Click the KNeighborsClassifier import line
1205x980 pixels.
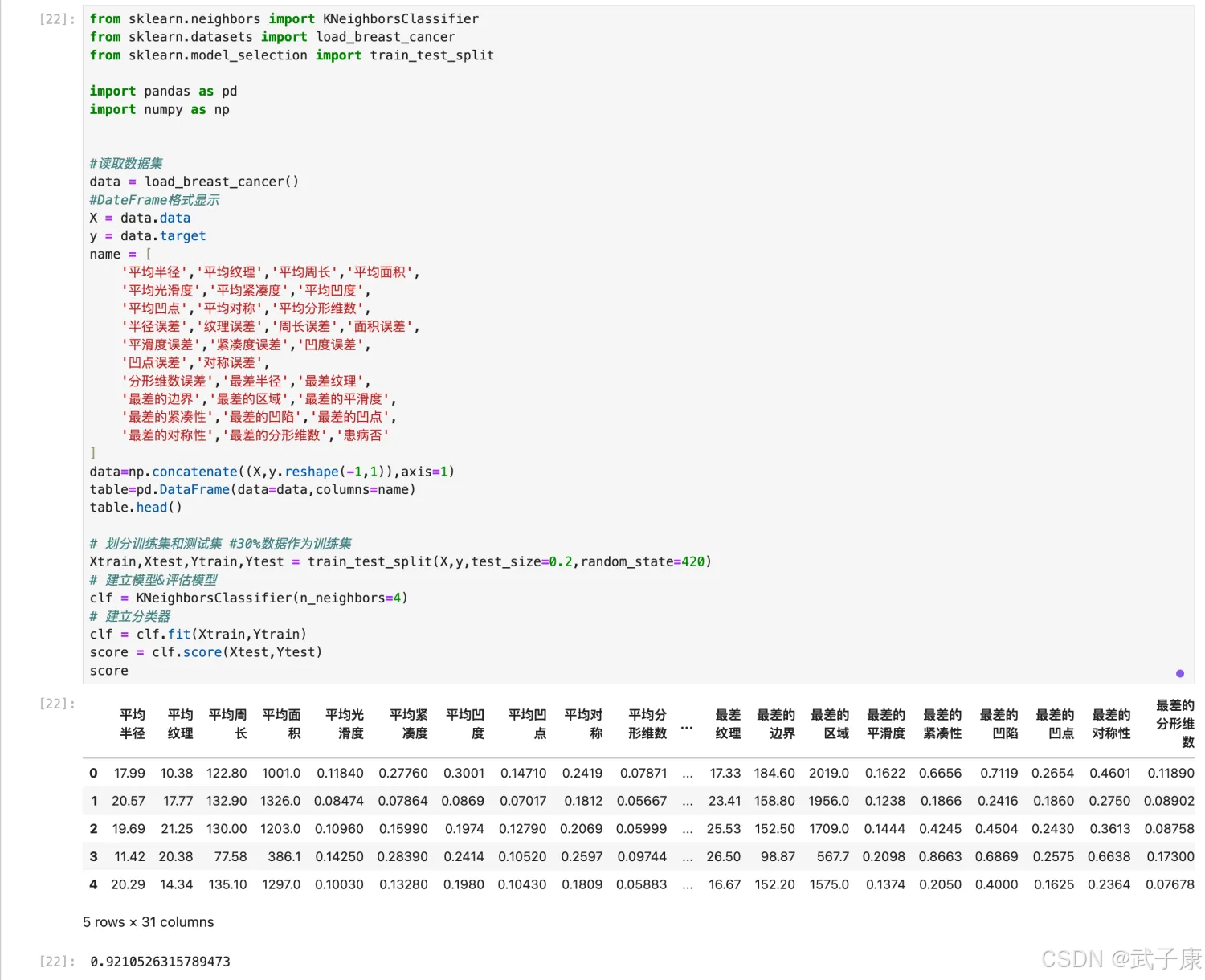point(284,18)
